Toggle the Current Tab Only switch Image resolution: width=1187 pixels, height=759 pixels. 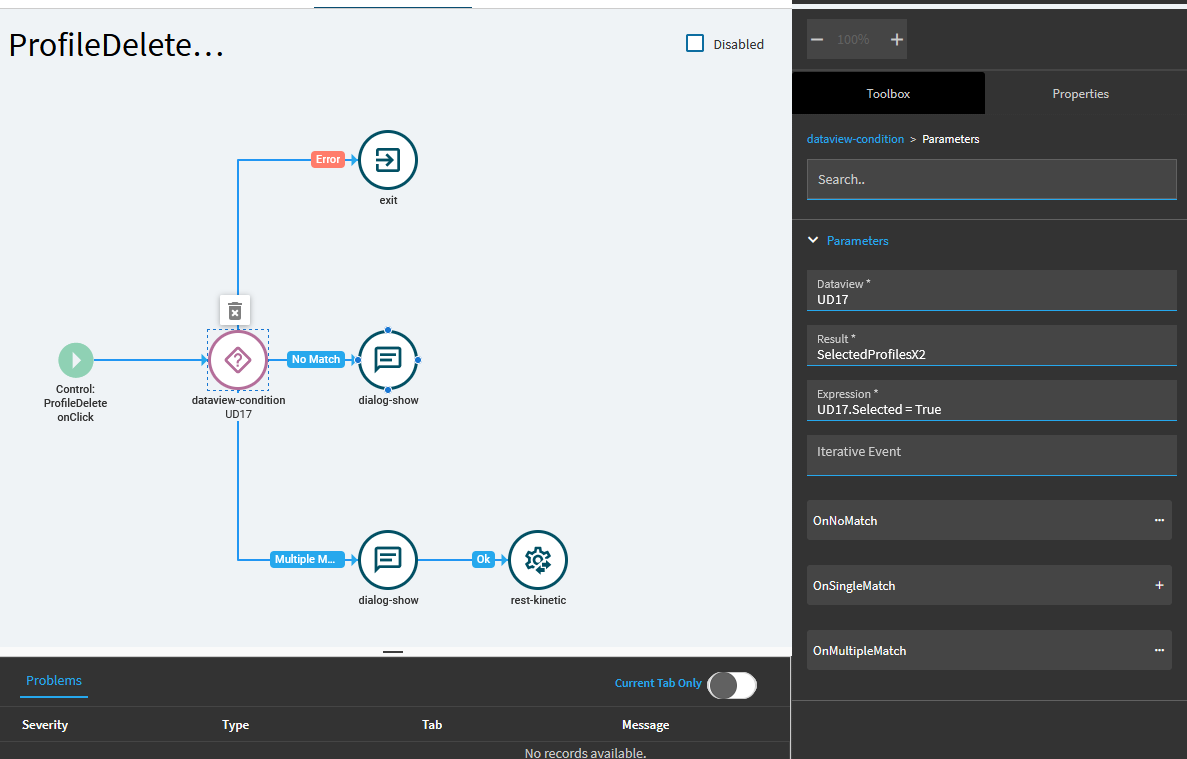(x=731, y=685)
